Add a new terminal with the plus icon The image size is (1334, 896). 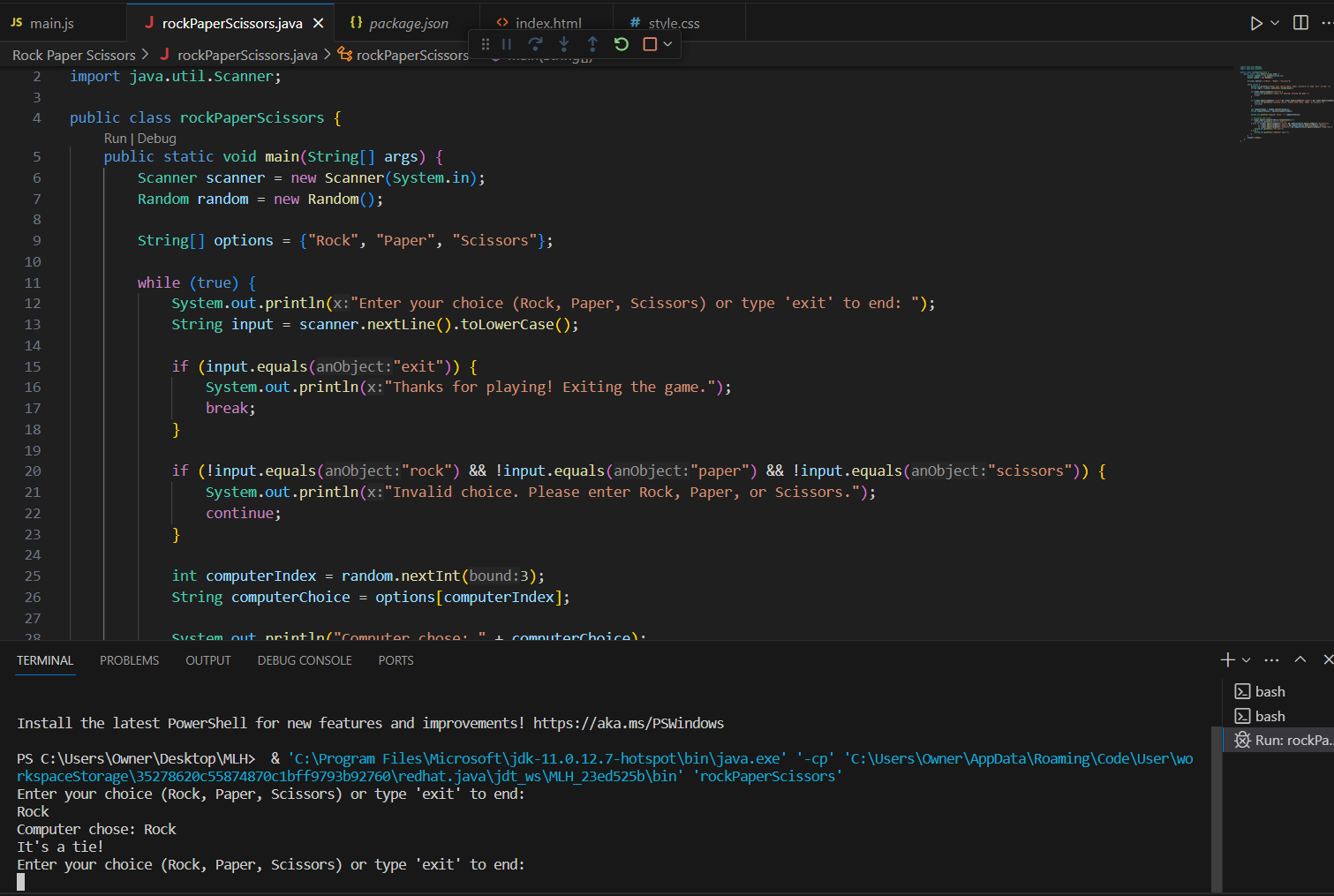(x=1227, y=660)
